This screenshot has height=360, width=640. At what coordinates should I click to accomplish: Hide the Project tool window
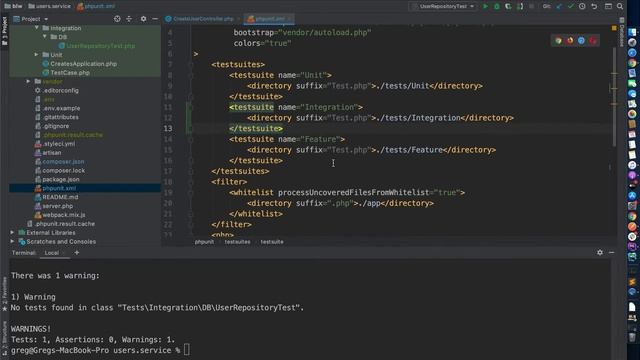(x=155, y=19)
